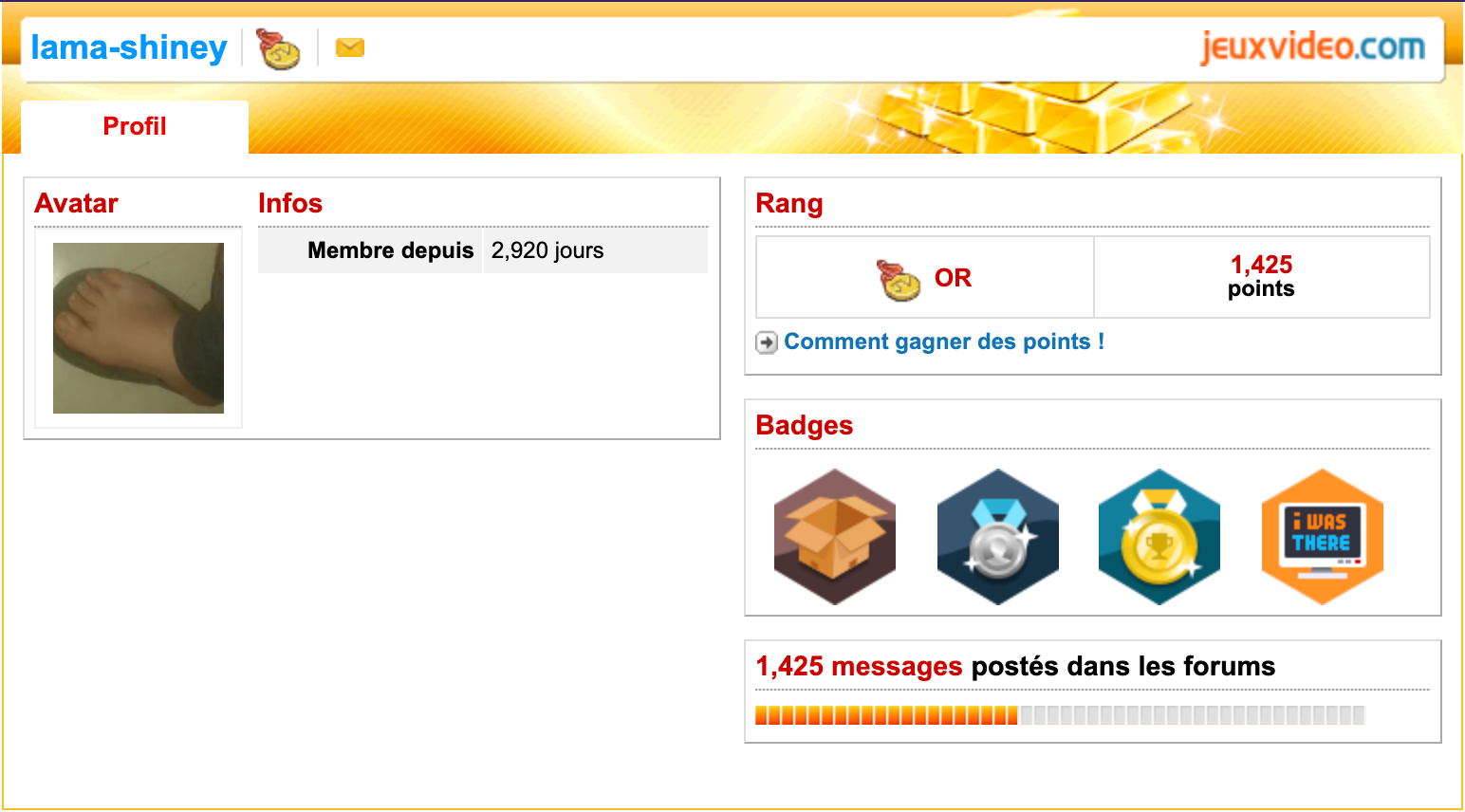Screen dimensions: 1465x812
Task: Click the orange 'I was there' badge
Action: [x=1323, y=537]
